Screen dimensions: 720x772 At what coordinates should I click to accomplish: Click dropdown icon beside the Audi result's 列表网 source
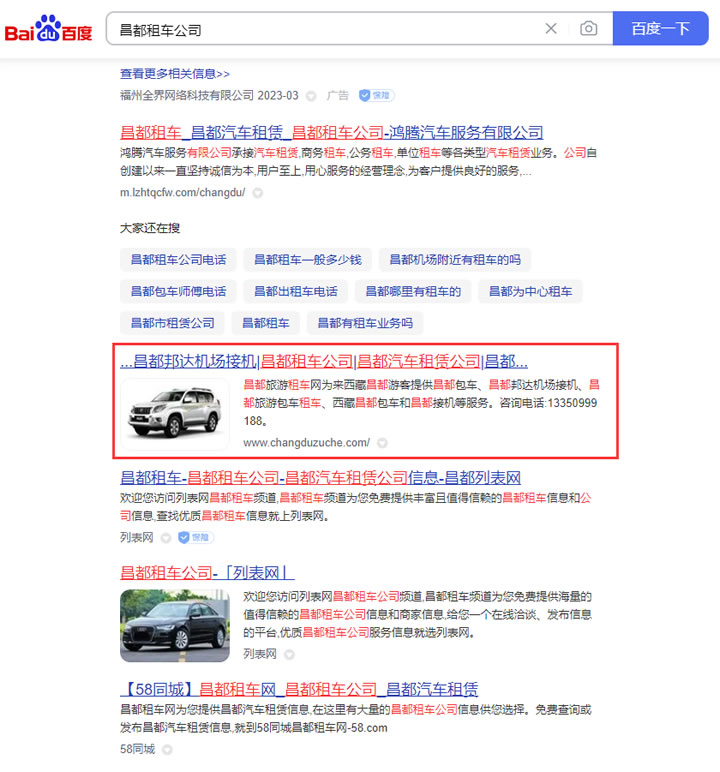tap(290, 654)
